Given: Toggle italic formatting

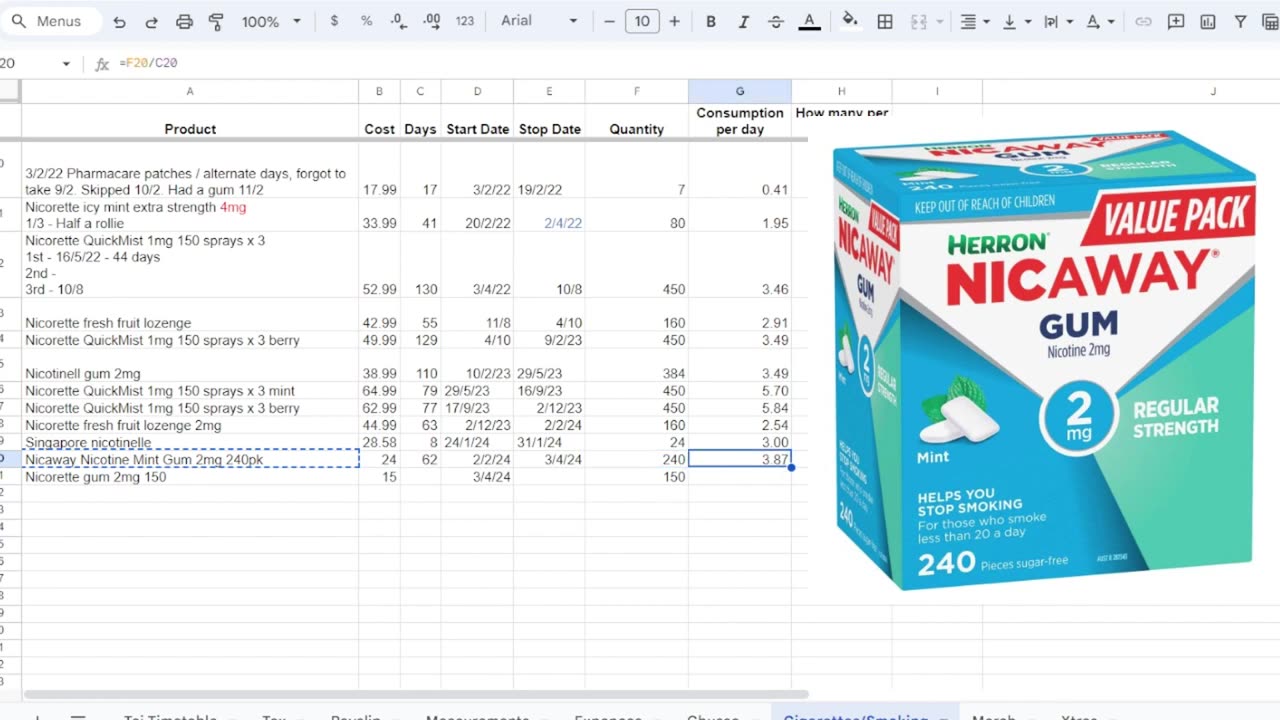Looking at the screenshot, I should pyautogui.click(x=743, y=21).
